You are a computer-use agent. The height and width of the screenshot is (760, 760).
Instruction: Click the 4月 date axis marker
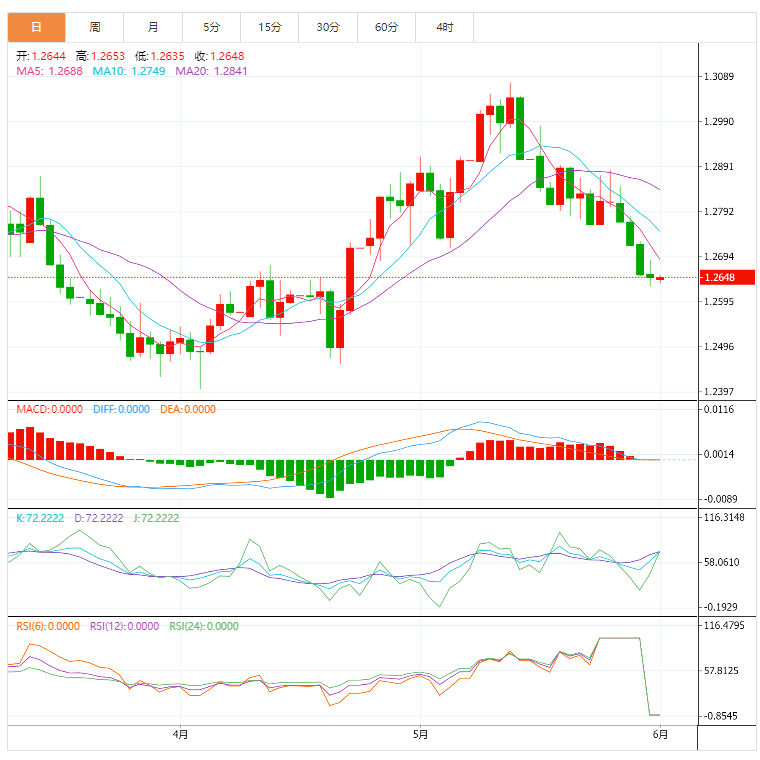[x=180, y=735]
